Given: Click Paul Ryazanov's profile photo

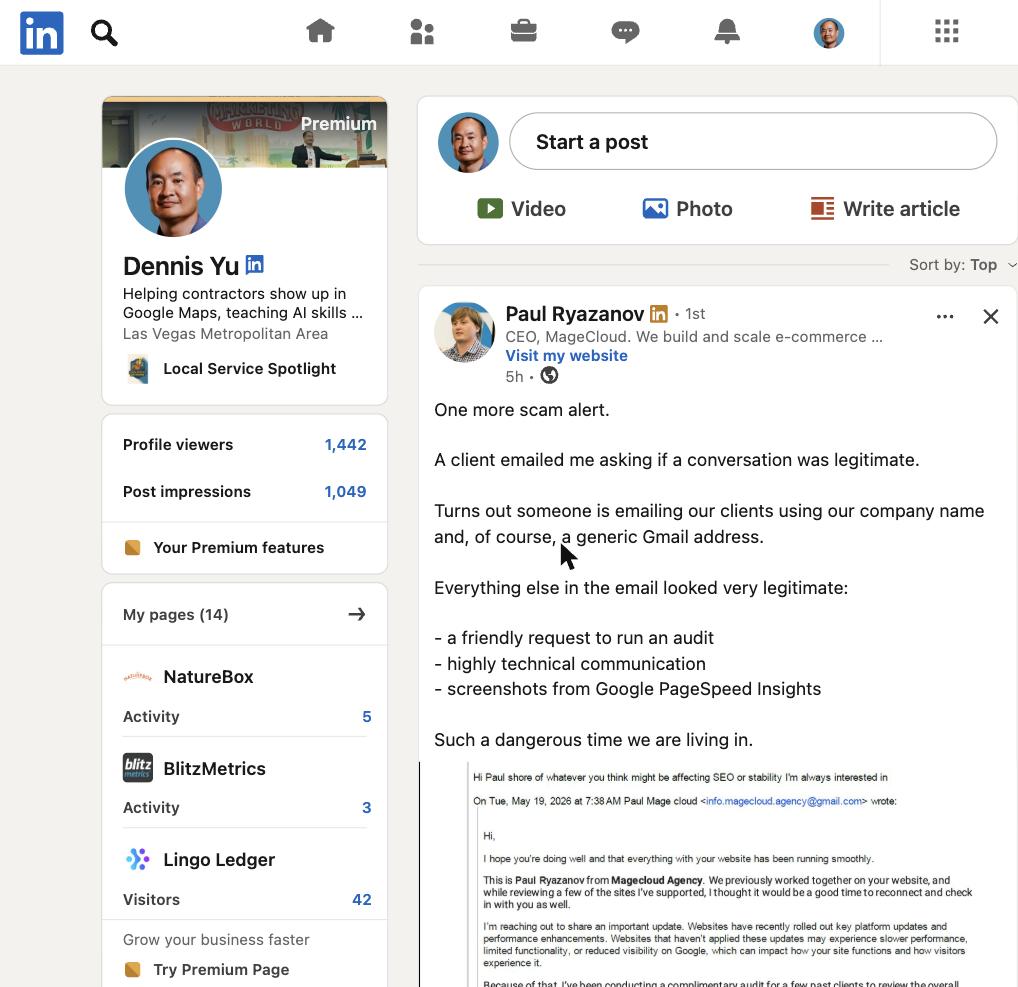Looking at the screenshot, I should [464, 332].
